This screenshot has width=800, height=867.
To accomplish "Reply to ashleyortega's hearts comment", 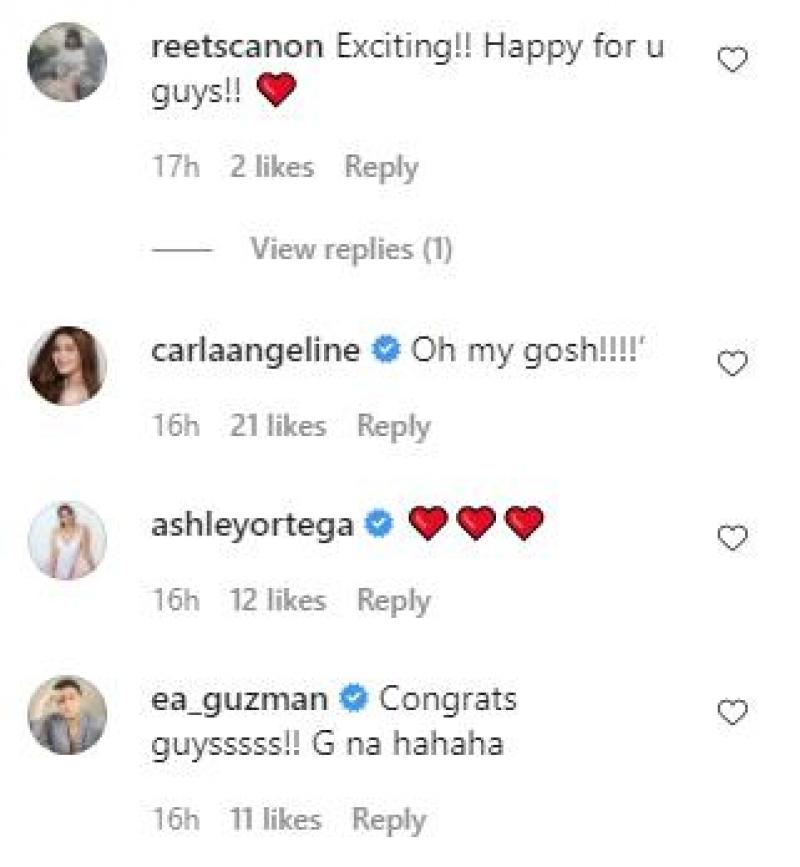I will pos(394,600).
